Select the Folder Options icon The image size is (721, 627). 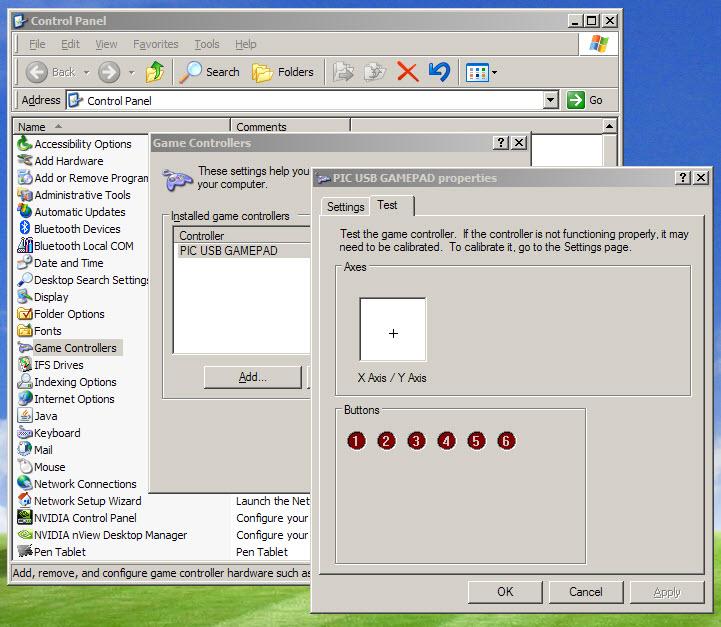coord(24,314)
